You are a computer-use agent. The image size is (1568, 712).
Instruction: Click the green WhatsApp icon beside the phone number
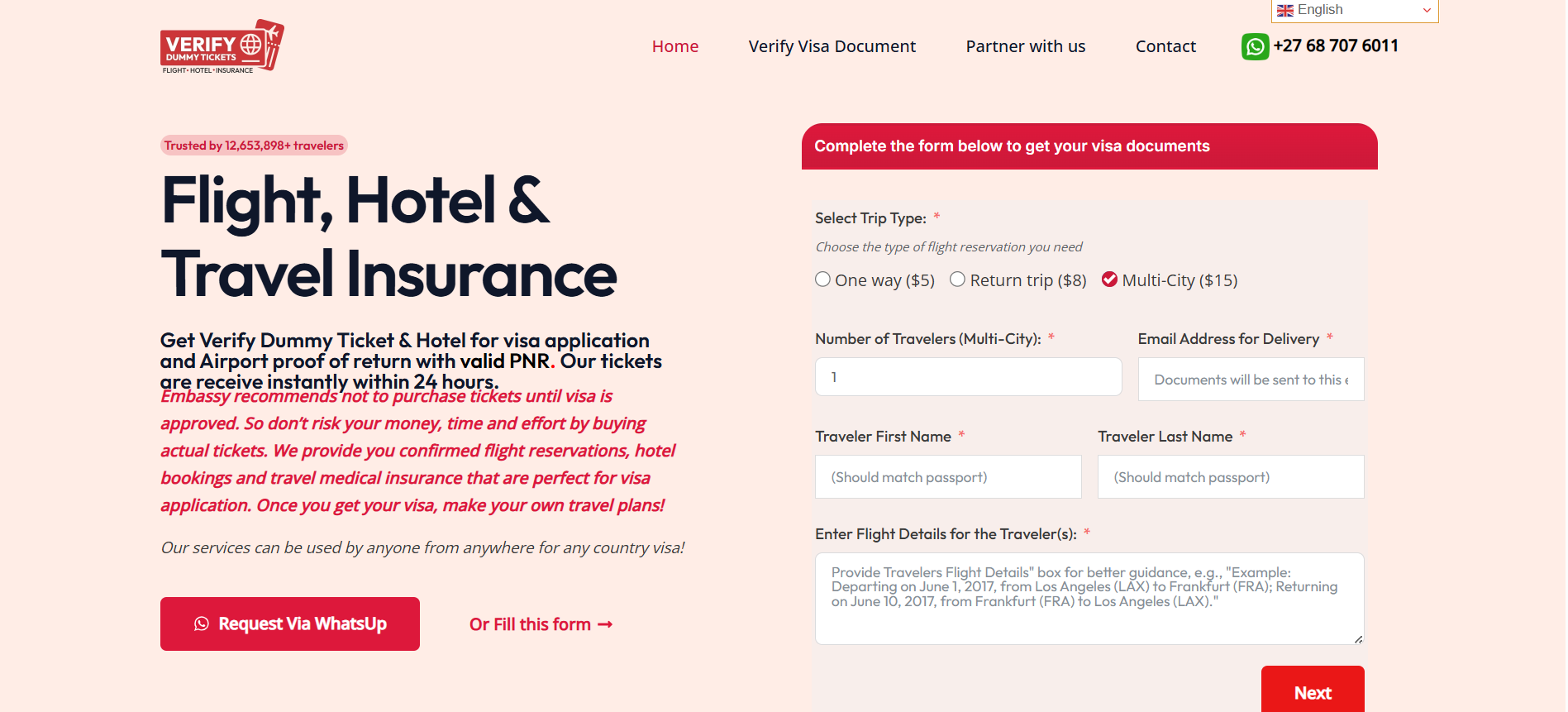tap(1255, 47)
